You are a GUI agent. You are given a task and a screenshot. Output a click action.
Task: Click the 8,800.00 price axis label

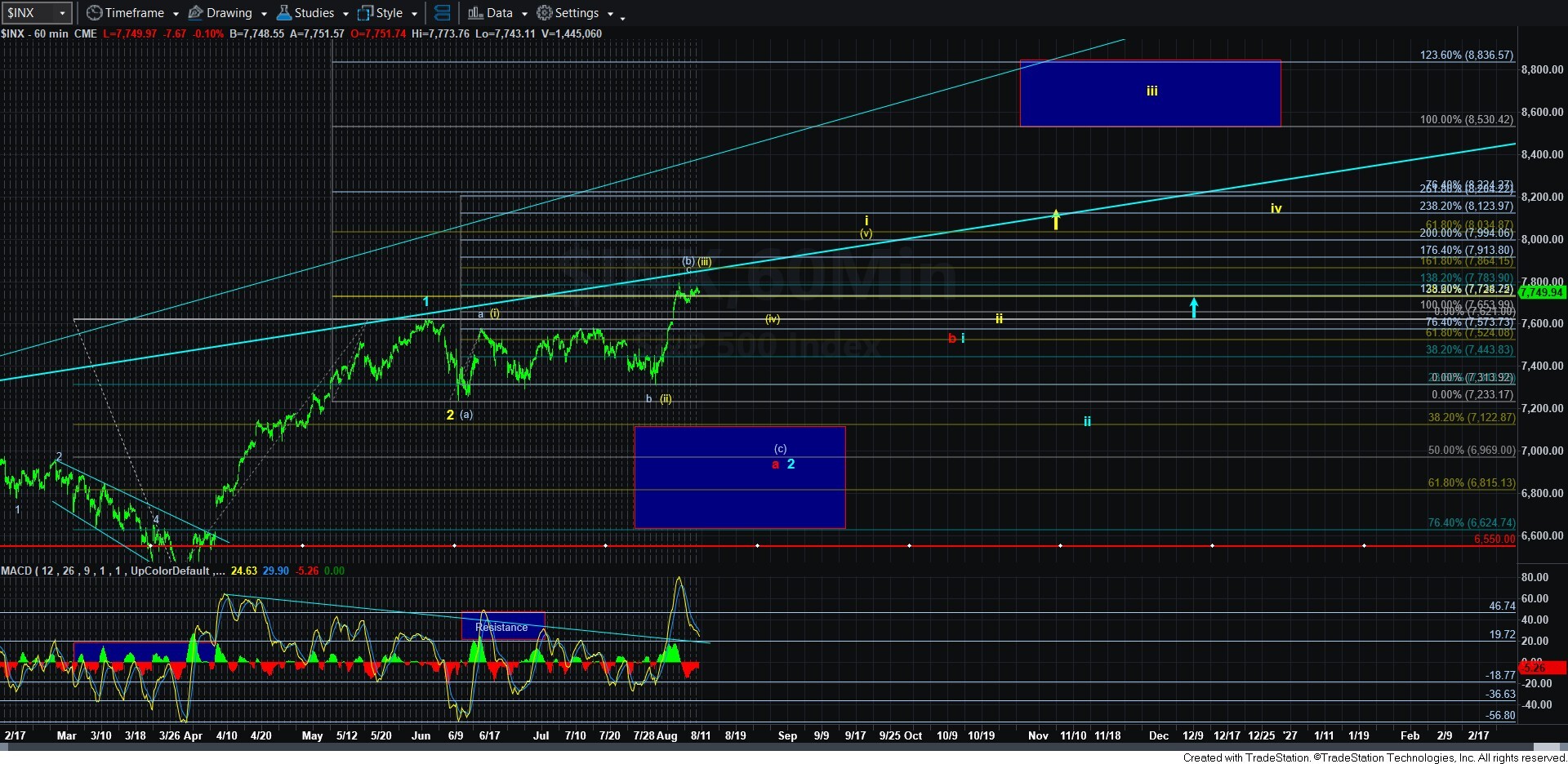[x=1542, y=70]
